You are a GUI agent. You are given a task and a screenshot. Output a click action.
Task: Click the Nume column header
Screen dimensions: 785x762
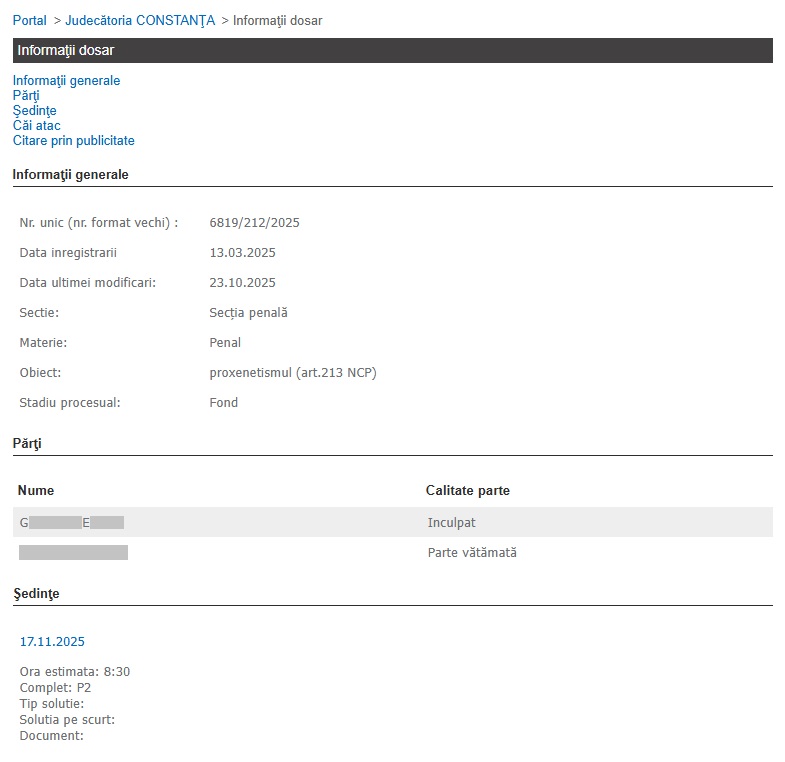(x=36, y=490)
